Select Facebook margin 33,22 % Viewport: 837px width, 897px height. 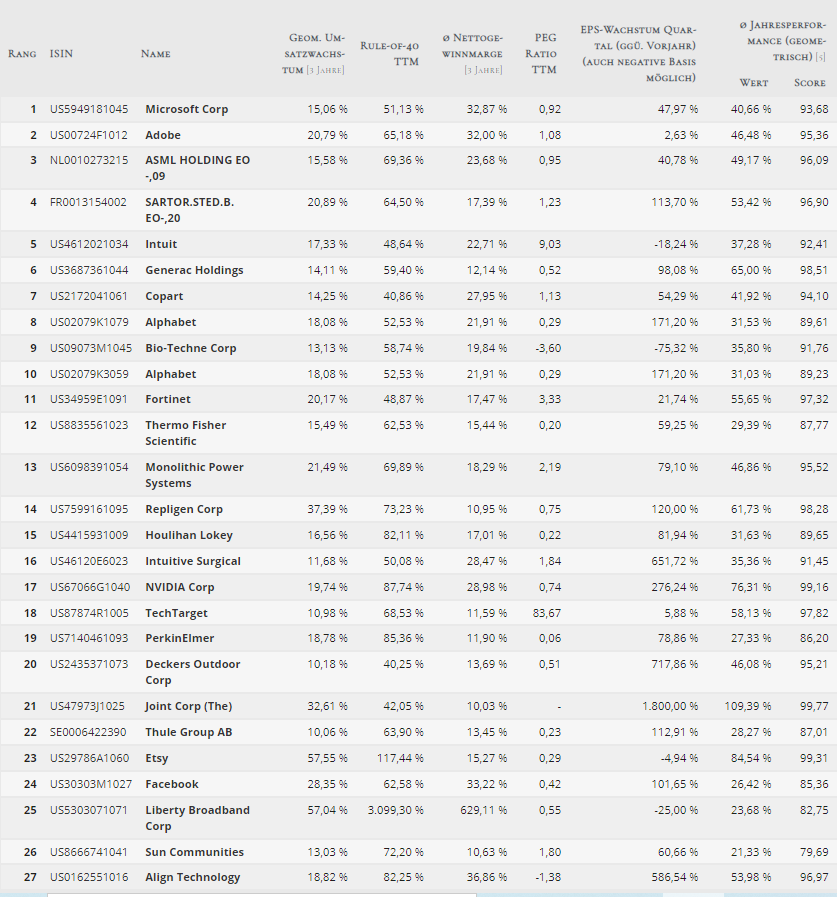(x=487, y=784)
